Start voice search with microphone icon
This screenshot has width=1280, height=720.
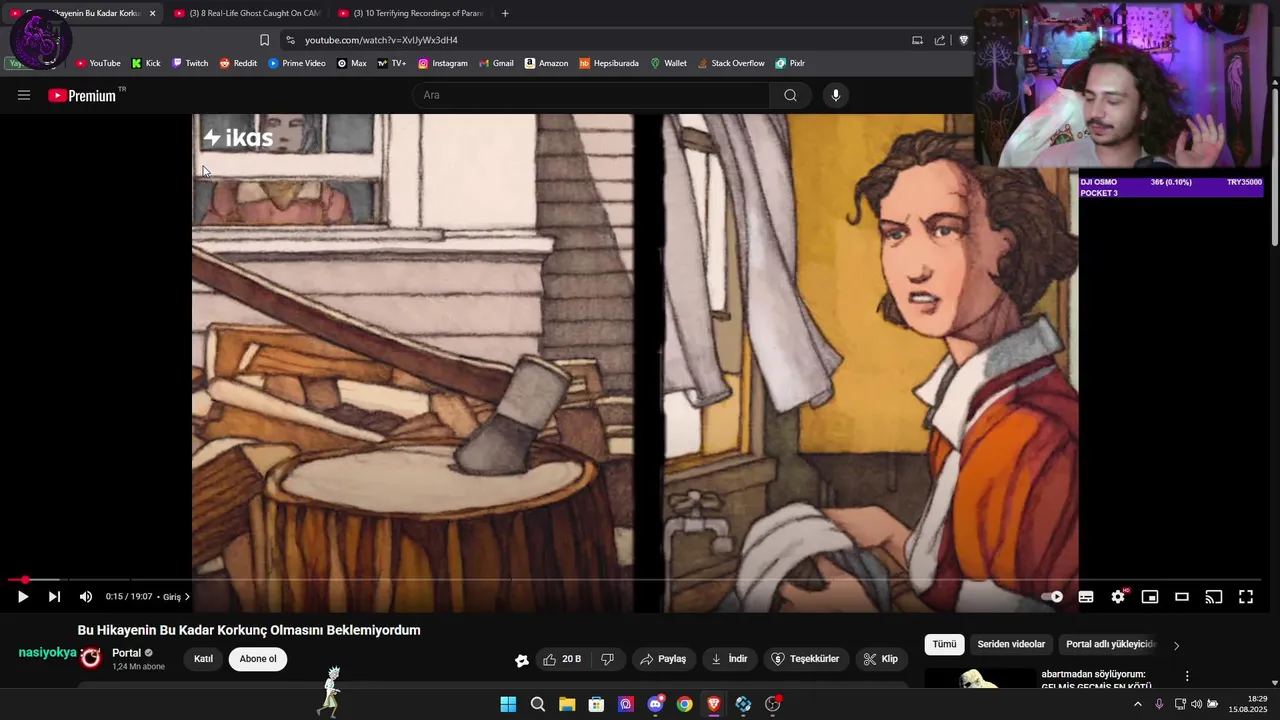click(x=836, y=95)
